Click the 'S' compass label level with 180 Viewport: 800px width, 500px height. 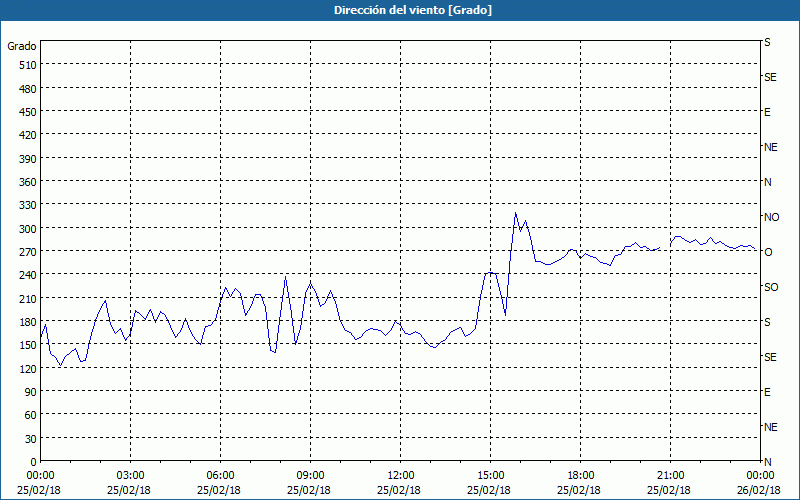tap(767, 322)
